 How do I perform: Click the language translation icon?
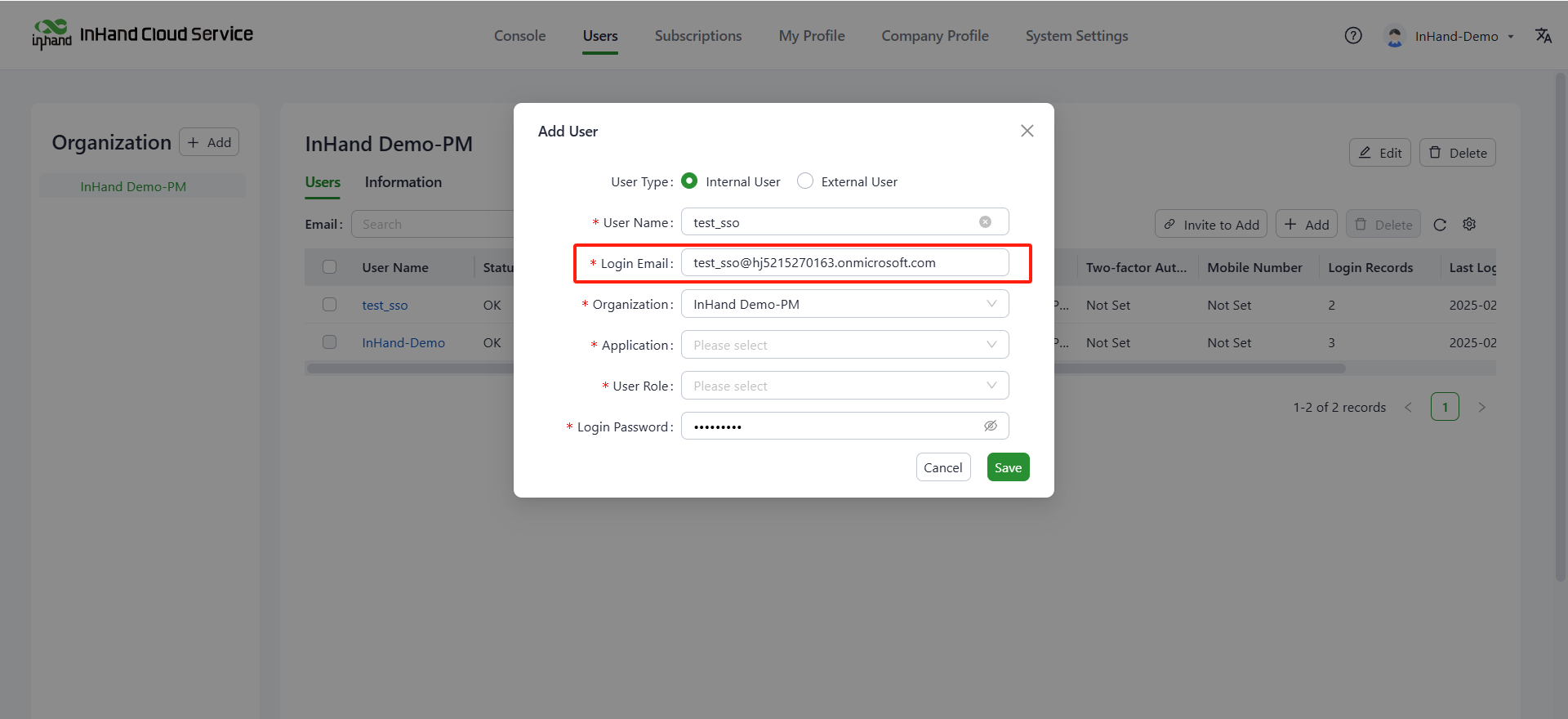pos(1543,35)
